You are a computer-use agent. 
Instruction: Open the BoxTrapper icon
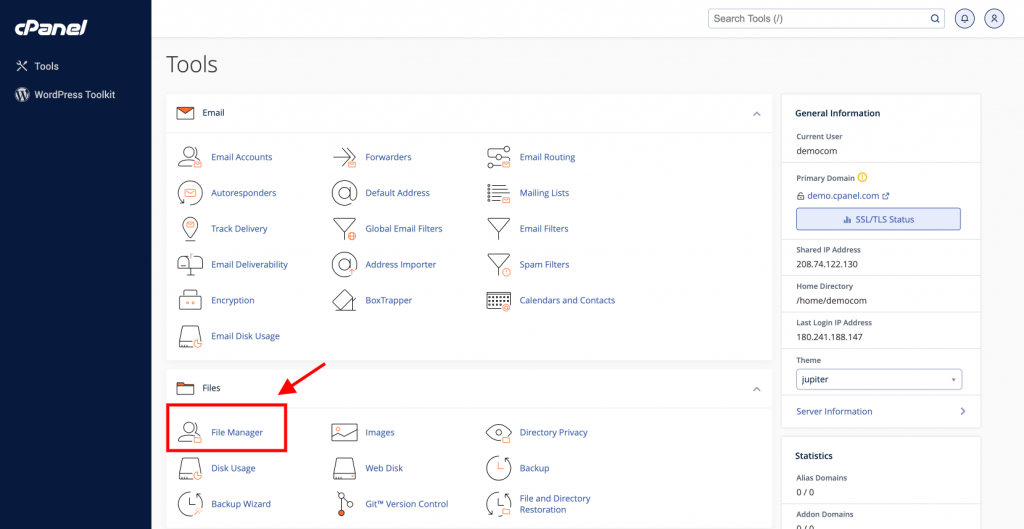pos(345,300)
